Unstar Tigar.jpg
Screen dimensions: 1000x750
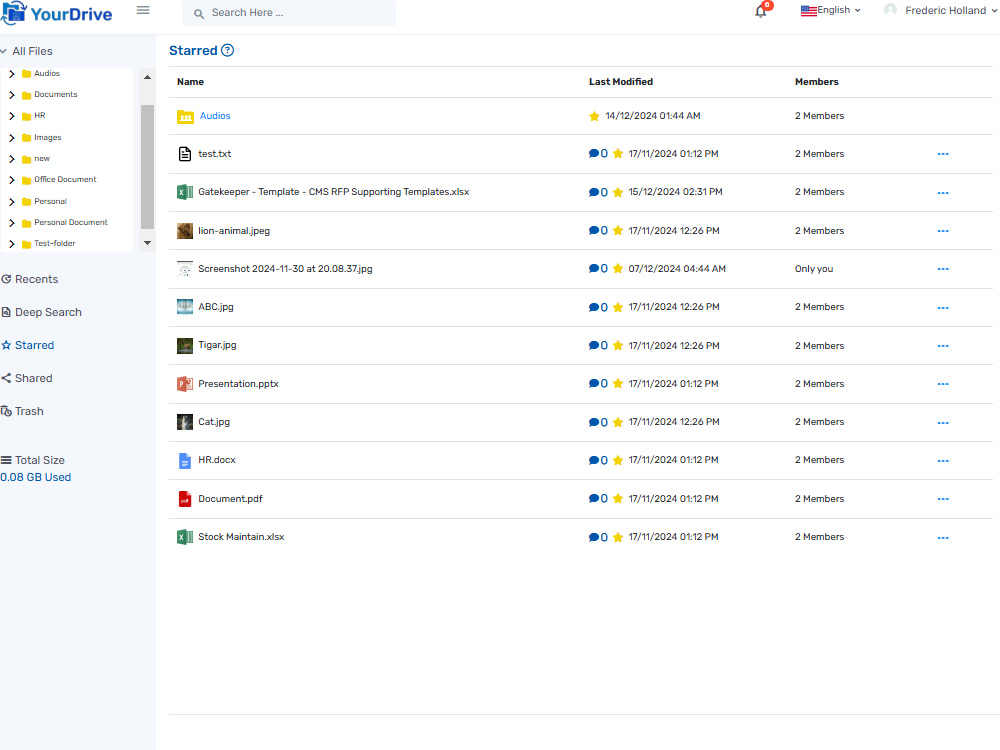(618, 346)
